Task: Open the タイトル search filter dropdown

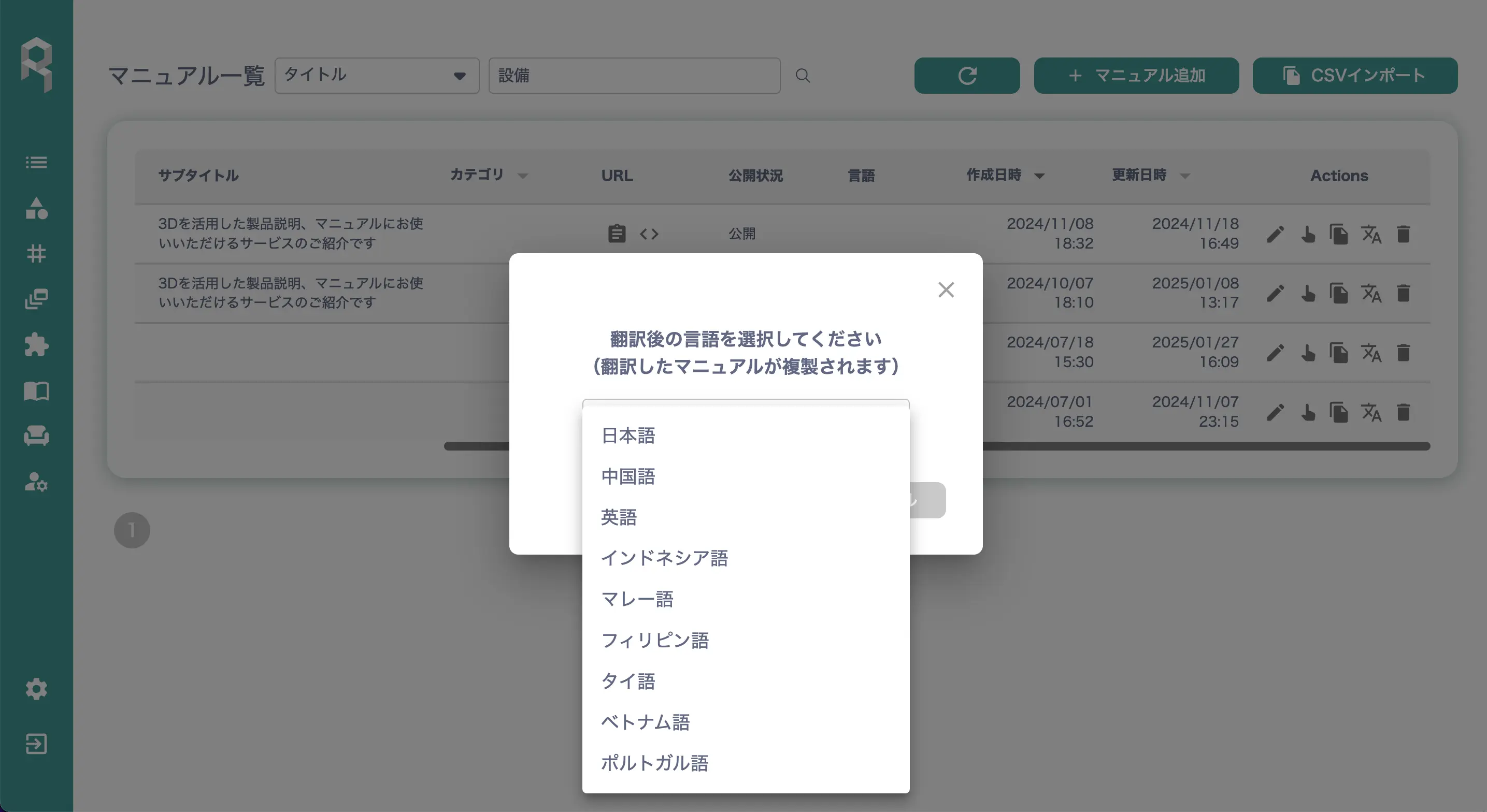Action: (377, 76)
